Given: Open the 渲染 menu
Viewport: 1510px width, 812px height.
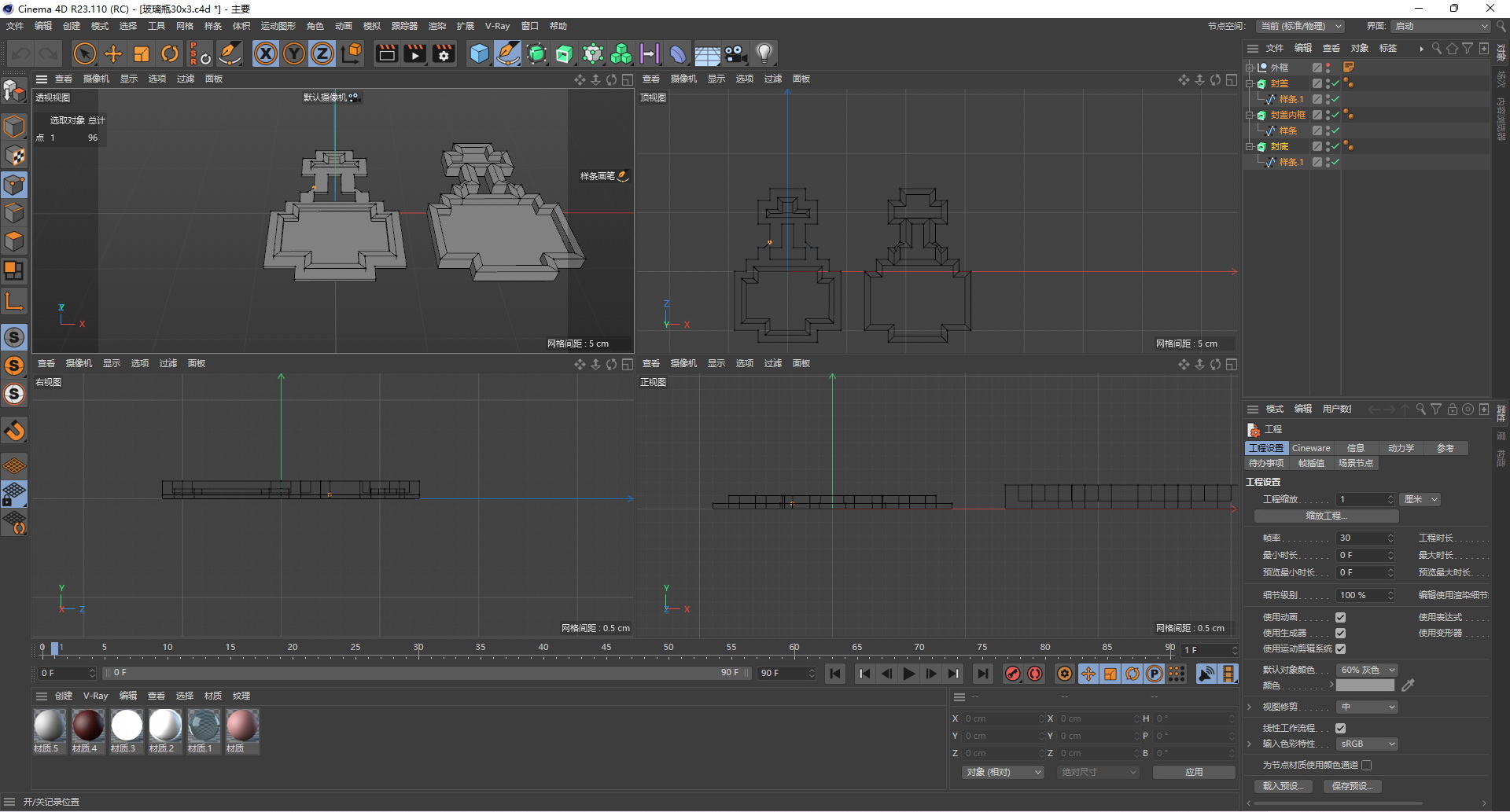Looking at the screenshot, I should tap(436, 26).
